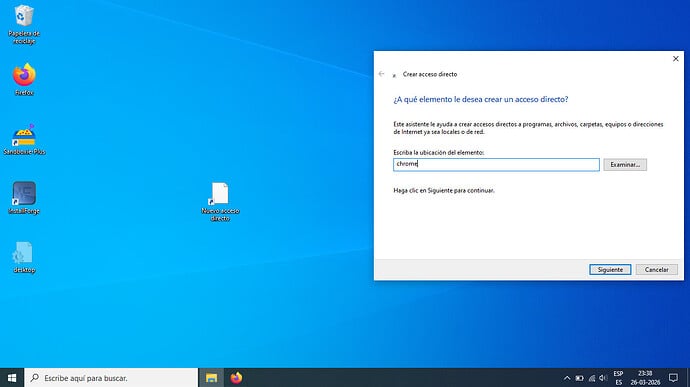
Task: Click the 'Escriba la ubicación del elemento:' label
Action: pyautogui.click(x=438, y=152)
